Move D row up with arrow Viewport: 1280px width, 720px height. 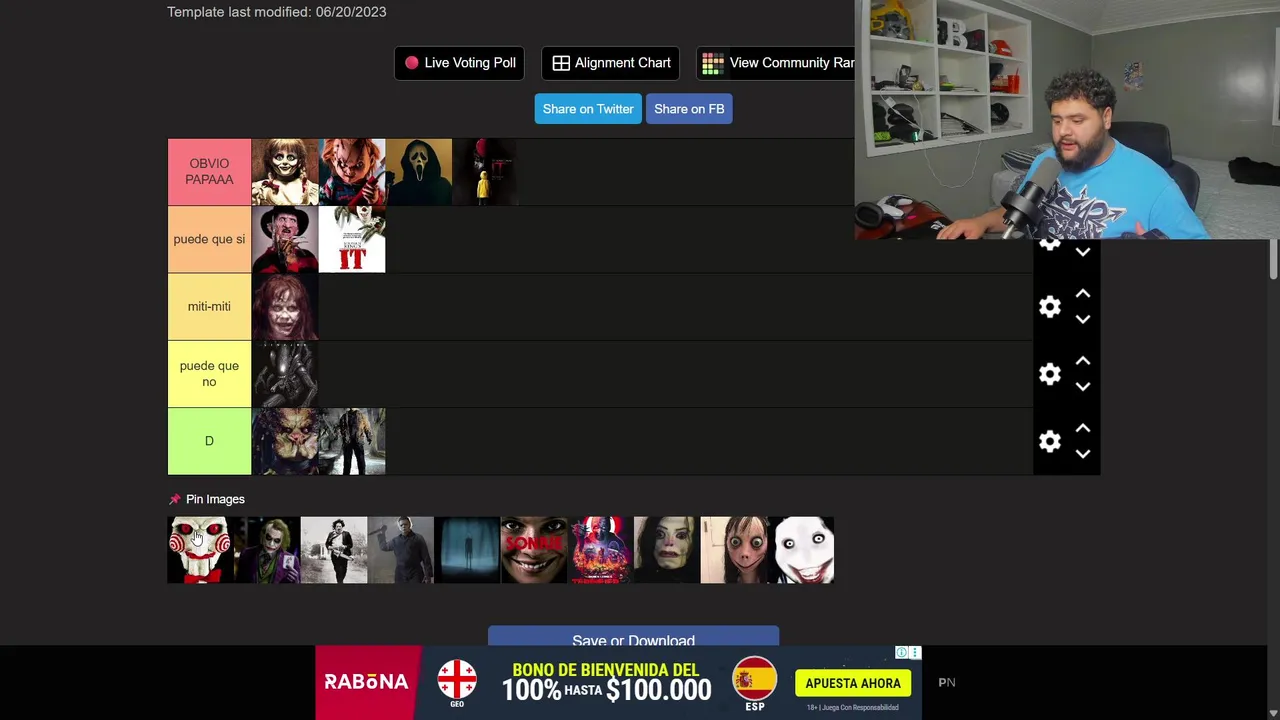click(x=1082, y=428)
